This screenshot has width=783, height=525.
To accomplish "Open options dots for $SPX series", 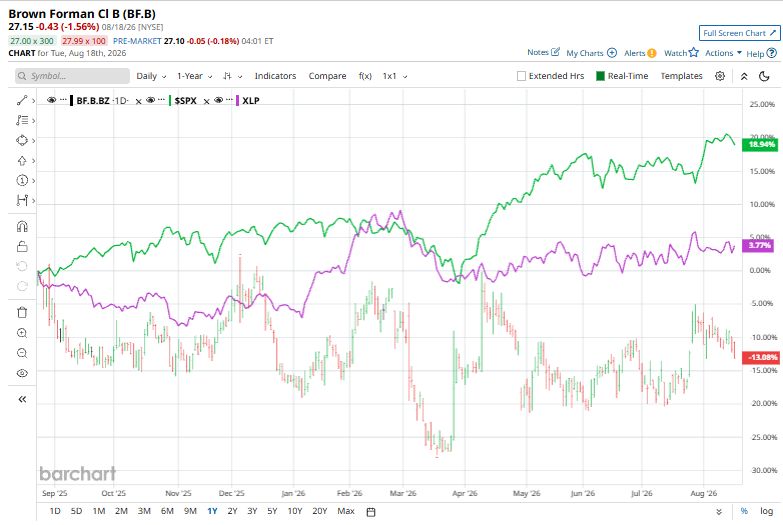I will pyautogui.click(x=162, y=100).
